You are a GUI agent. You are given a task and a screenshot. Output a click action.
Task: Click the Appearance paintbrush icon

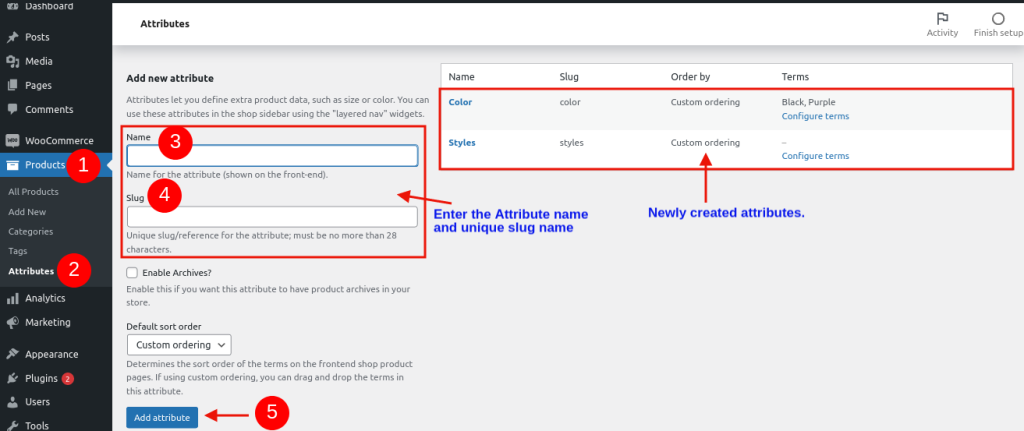12,354
